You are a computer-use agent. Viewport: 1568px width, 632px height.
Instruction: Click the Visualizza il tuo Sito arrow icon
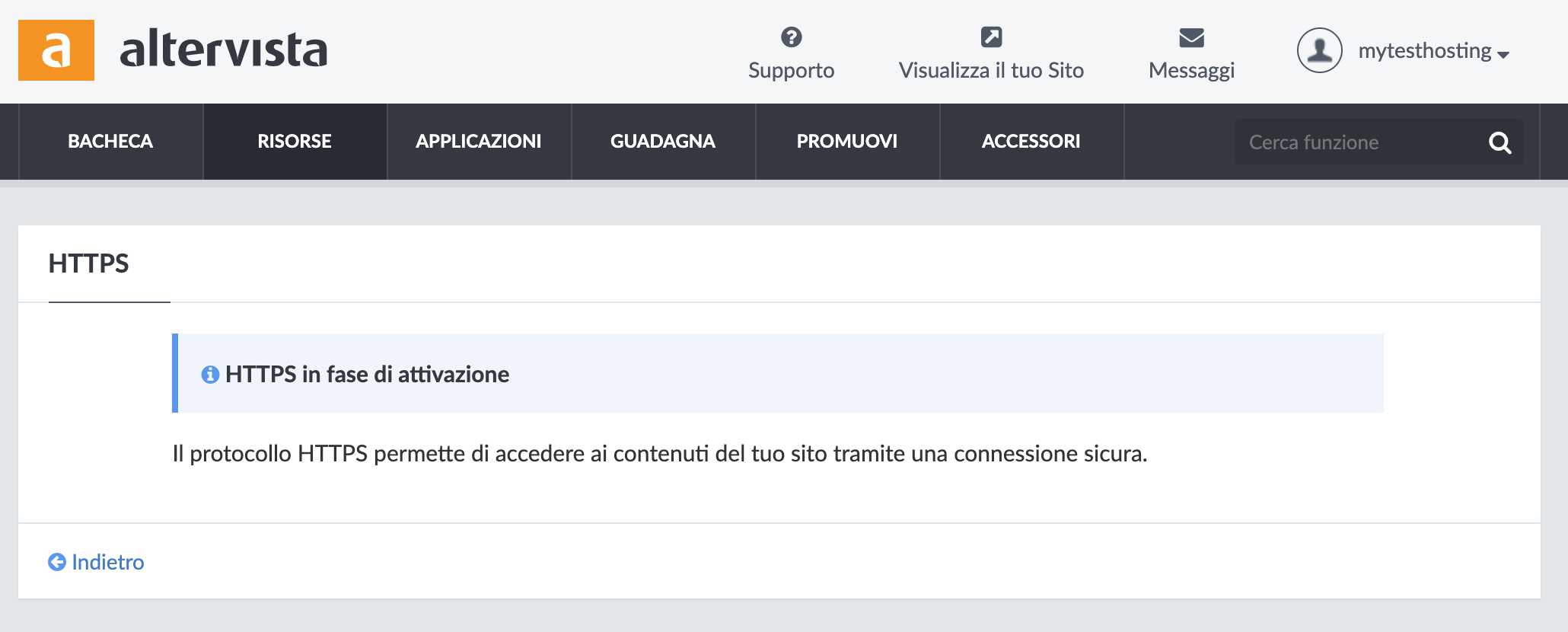click(991, 37)
